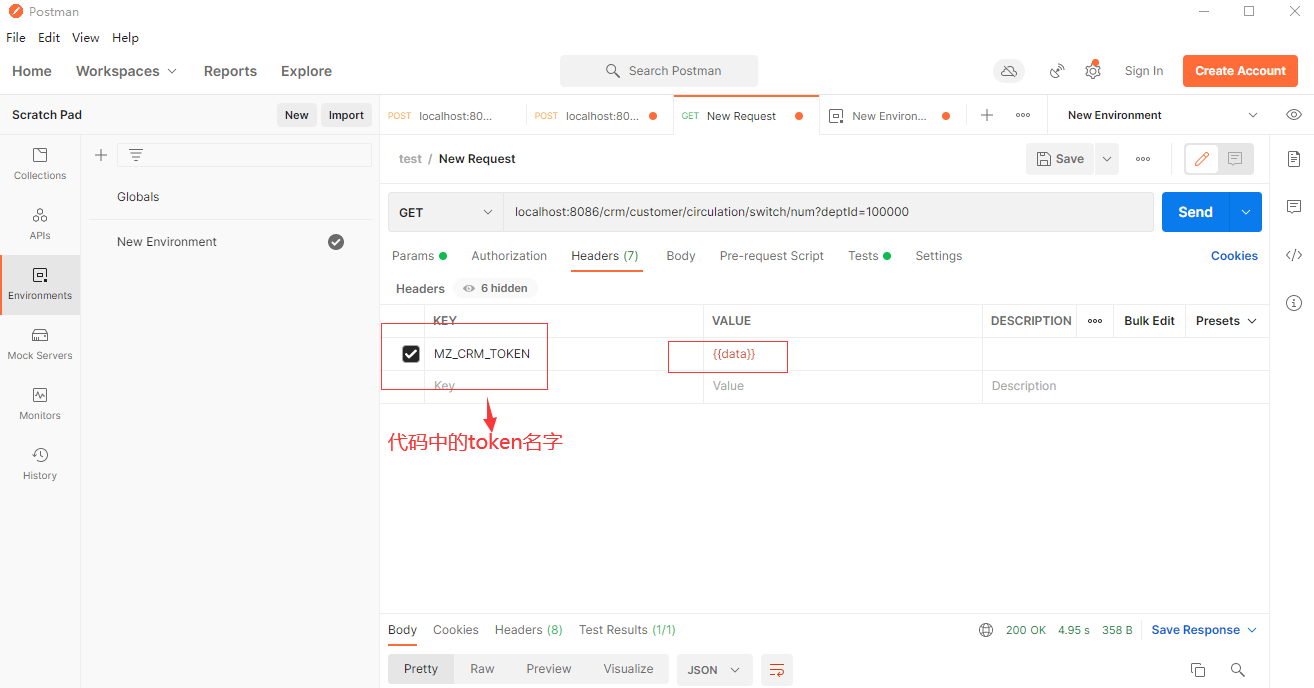The height and width of the screenshot is (688, 1314).
Task: Select the Raw response view
Action: point(482,669)
